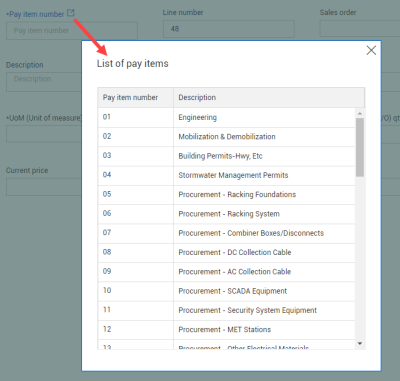Open the pay item lookup icon
The width and height of the screenshot is (400, 381).
[x=71, y=13]
